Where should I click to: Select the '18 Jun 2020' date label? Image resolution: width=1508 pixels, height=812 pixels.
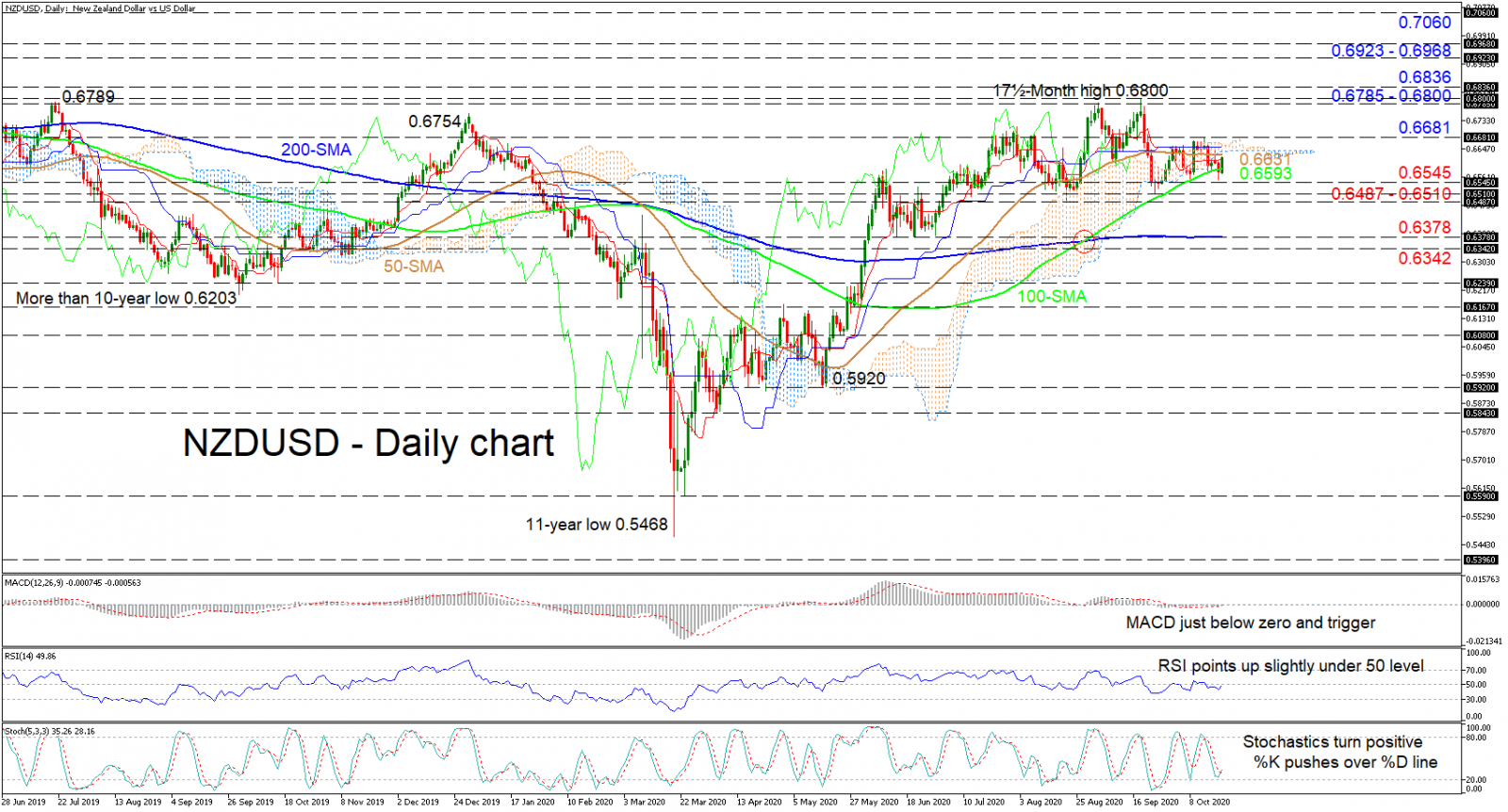(929, 803)
